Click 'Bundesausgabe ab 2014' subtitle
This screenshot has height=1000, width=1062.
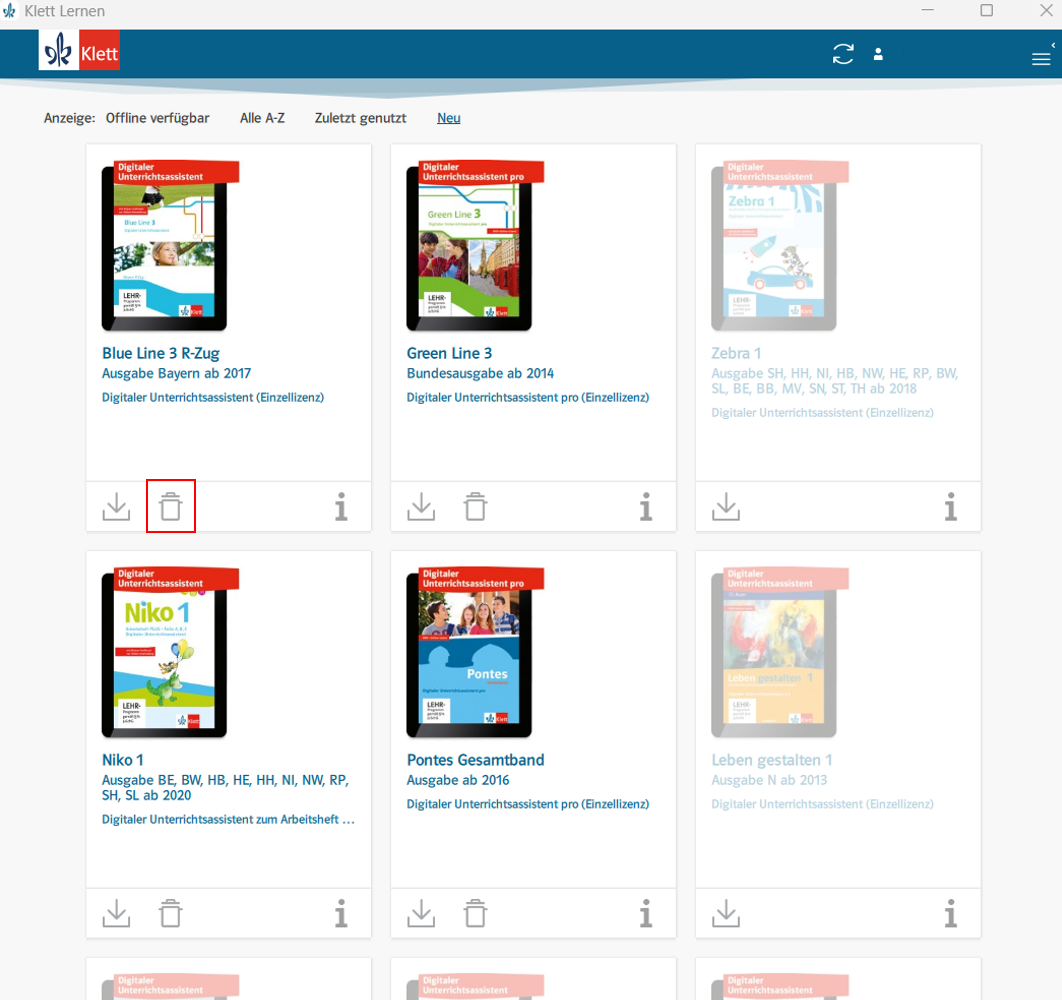[x=480, y=373]
